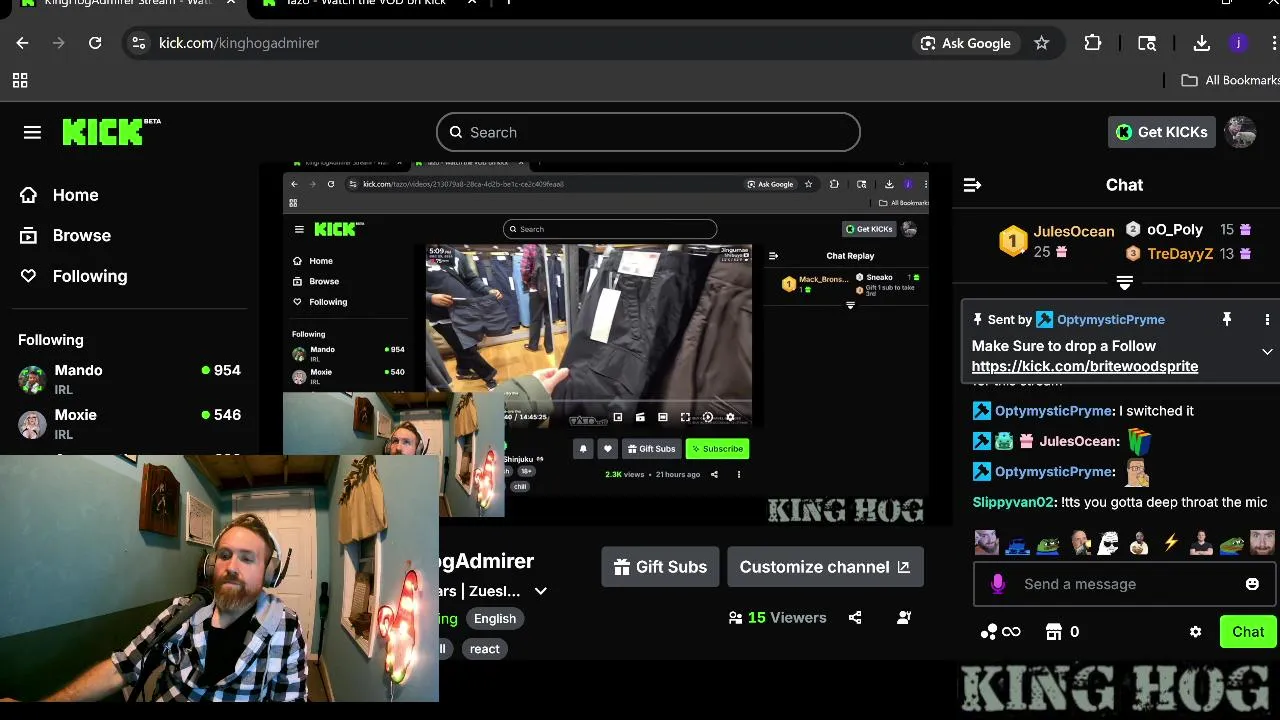Switch to the Tazo VOD browser tab
Screen dimensions: 1280x720
point(365,3)
